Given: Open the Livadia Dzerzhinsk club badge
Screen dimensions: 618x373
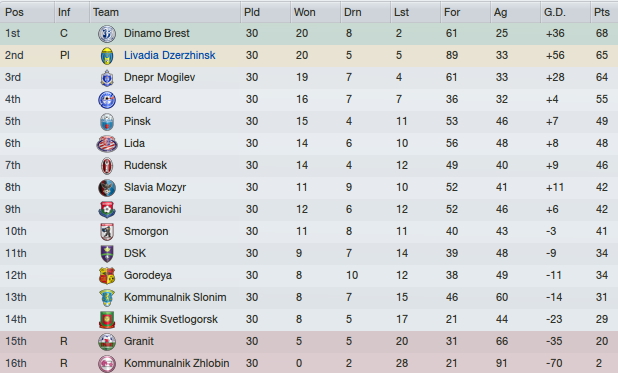Looking at the screenshot, I should coord(107,56).
